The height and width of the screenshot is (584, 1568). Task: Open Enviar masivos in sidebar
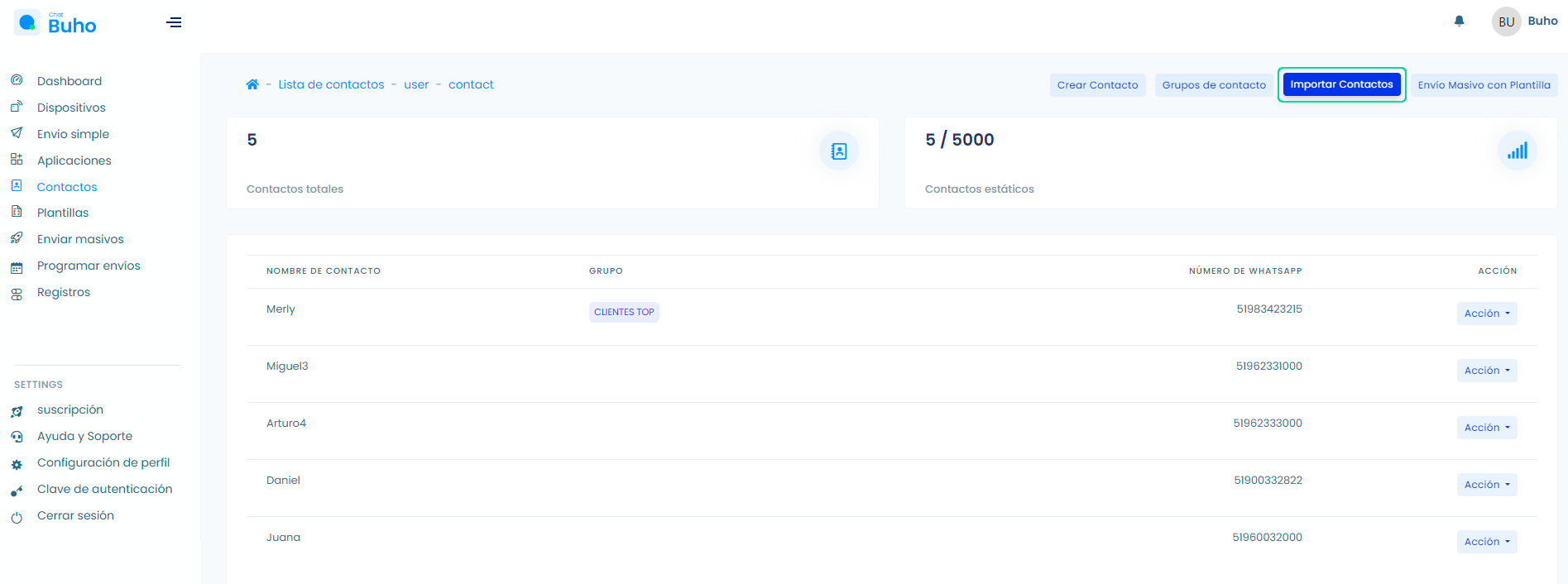[80, 239]
